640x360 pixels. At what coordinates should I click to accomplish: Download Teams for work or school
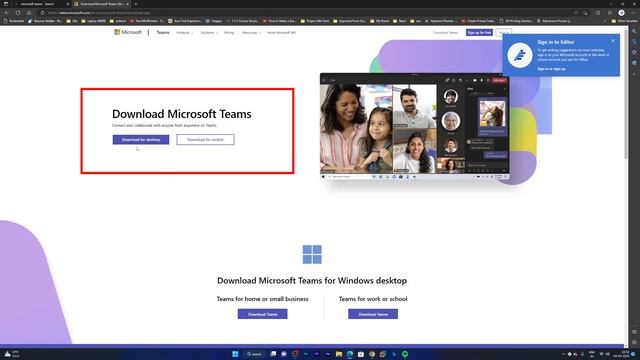[x=373, y=314]
